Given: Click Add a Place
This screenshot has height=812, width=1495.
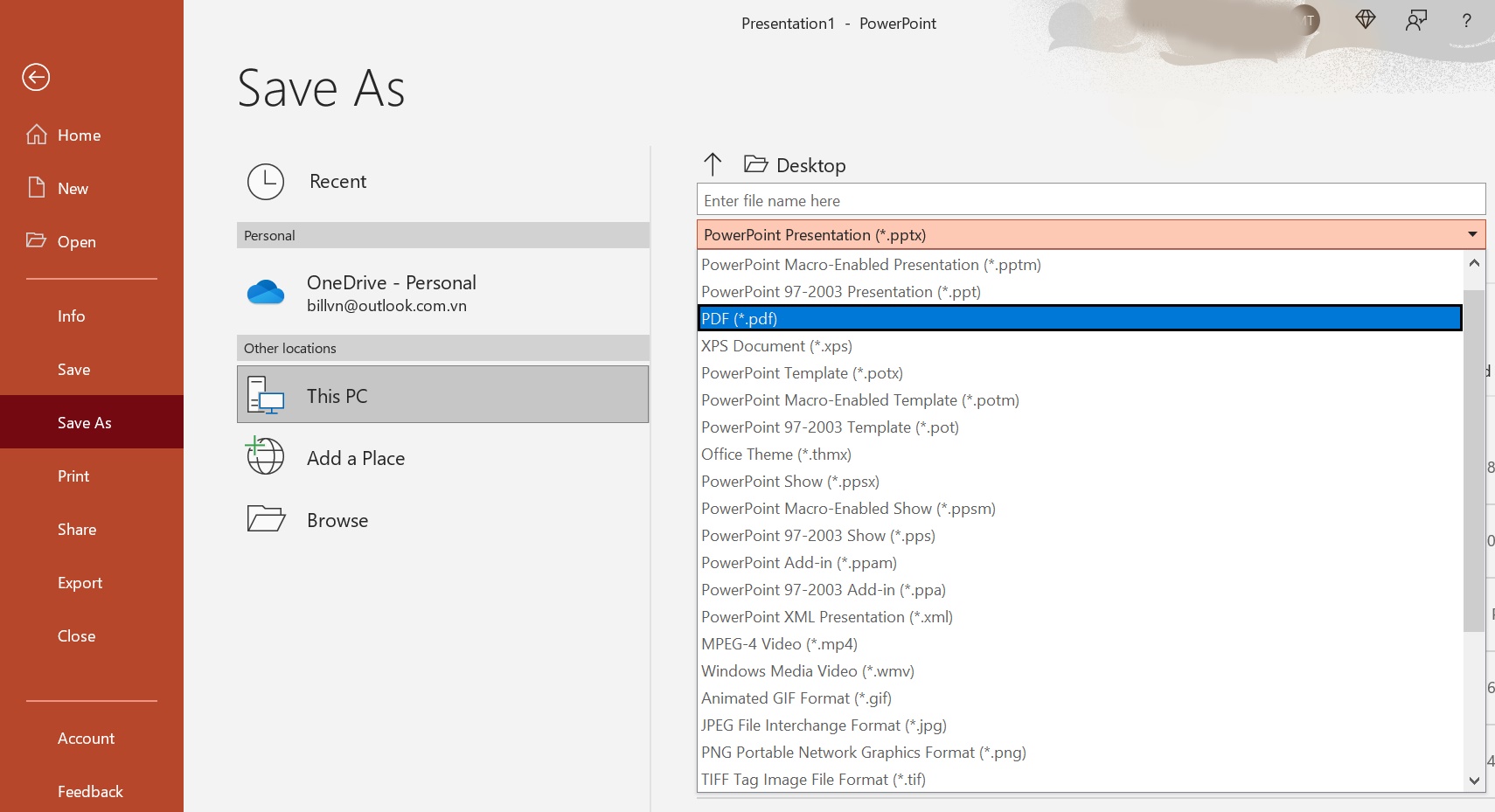Looking at the screenshot, I should pos(442,458).
